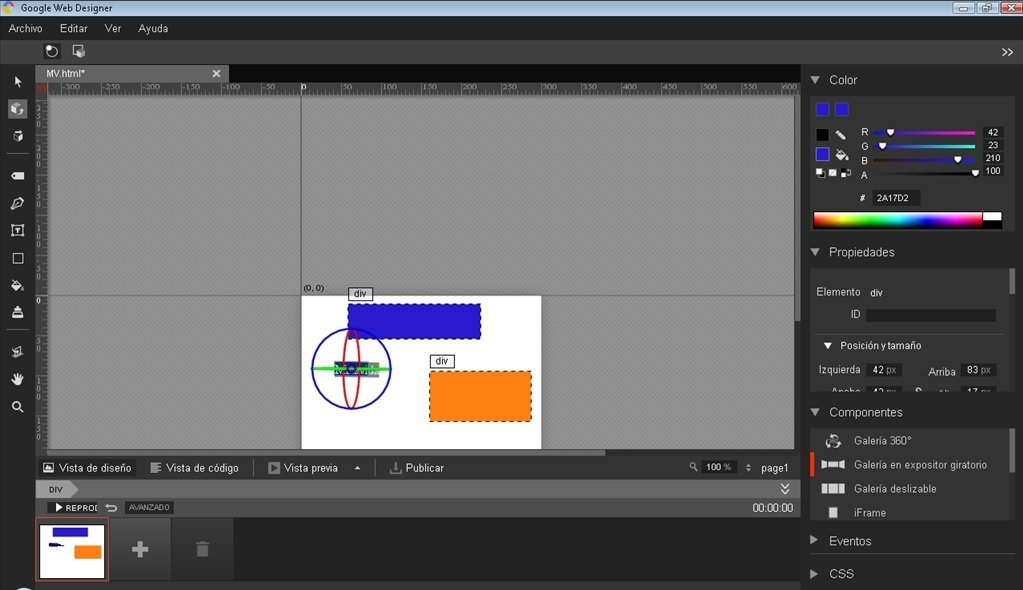1023x590 pixels.
Task: Click the B blue channel slider
Action: pyautogui.click(x=924, y=159)
